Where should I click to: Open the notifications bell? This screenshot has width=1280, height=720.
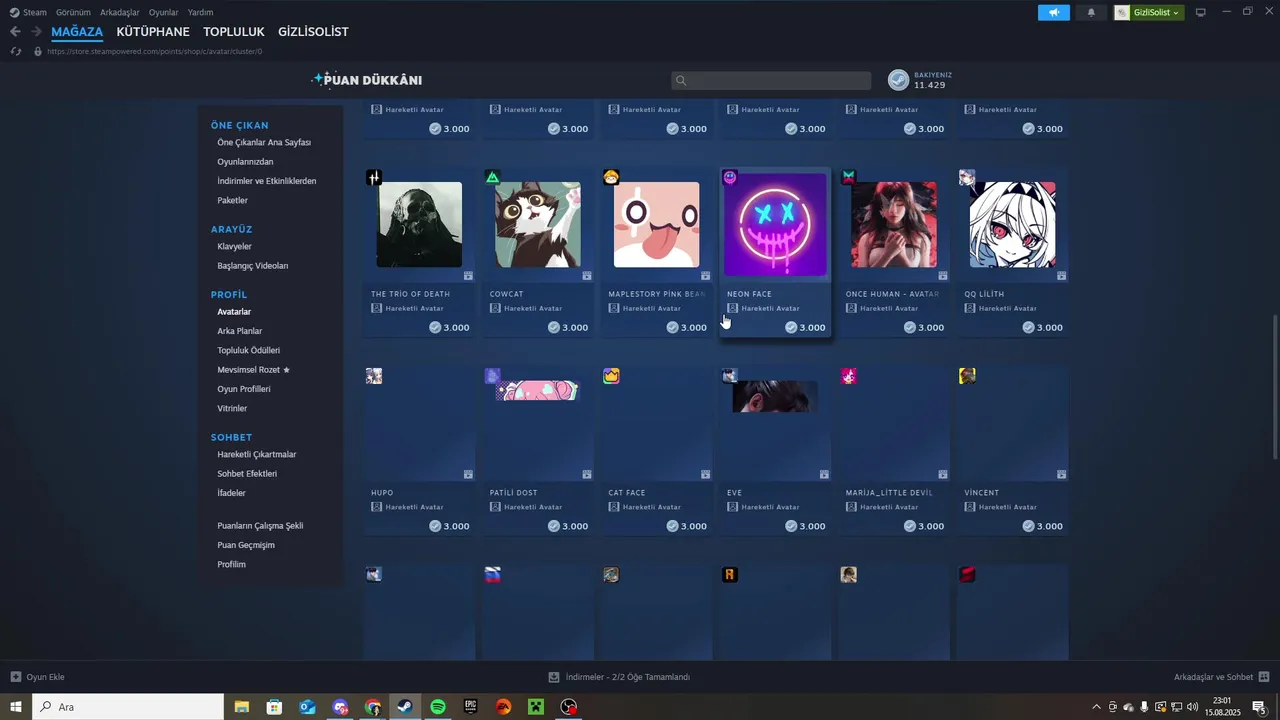(1091, 12)
